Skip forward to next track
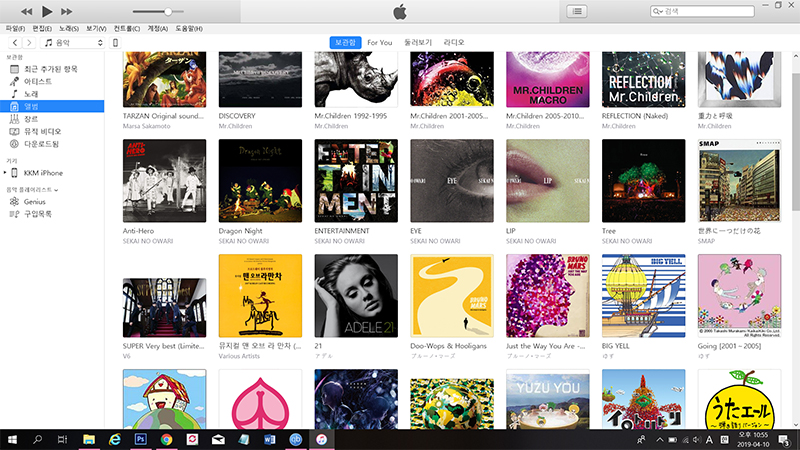800x450 pixels. coord(67,11)
